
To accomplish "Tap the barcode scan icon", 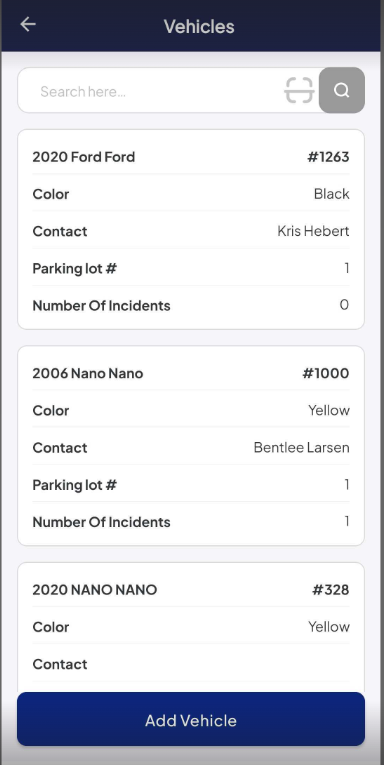I will pyautogui.click(x=299, y=90).
